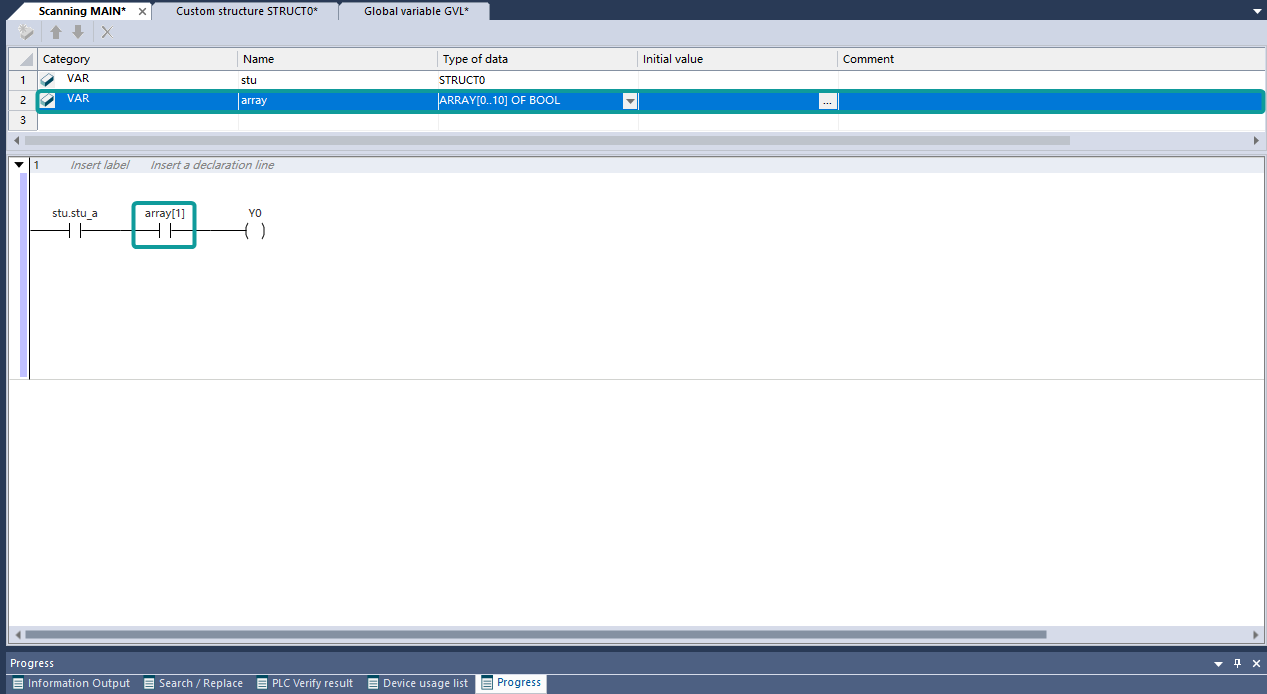Click the Insert label link
1267x694 pixels.
[x=99, y=165]
